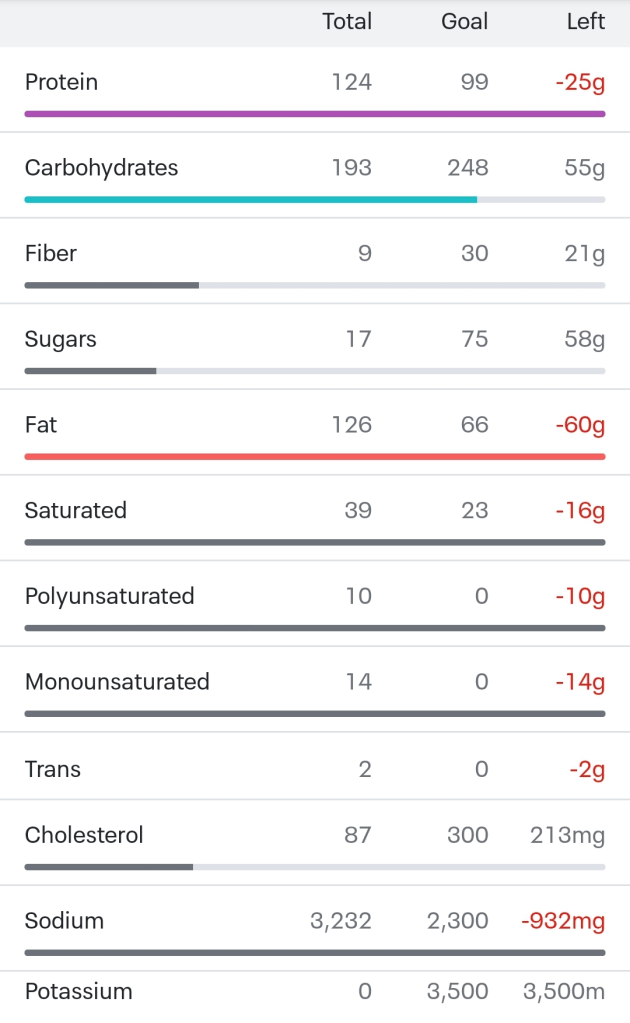Open the Cholesterol row label

coord(84,835)
